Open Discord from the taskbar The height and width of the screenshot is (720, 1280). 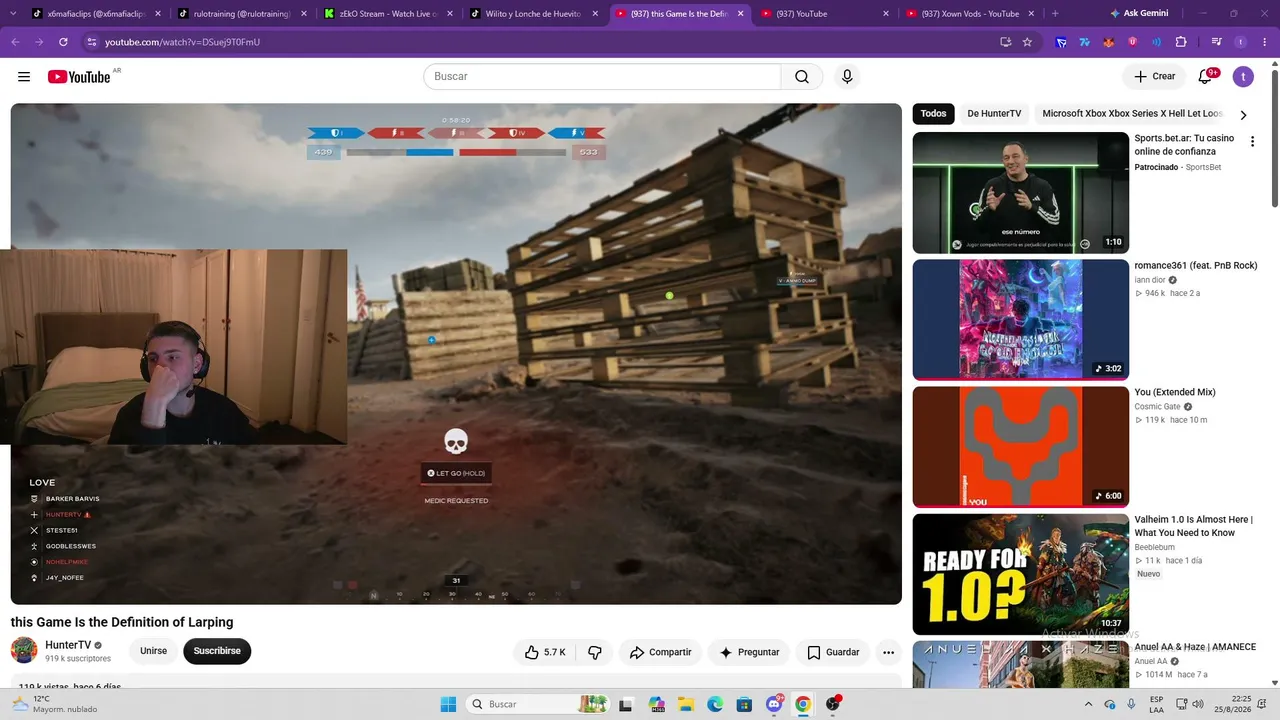coord(774,704)
